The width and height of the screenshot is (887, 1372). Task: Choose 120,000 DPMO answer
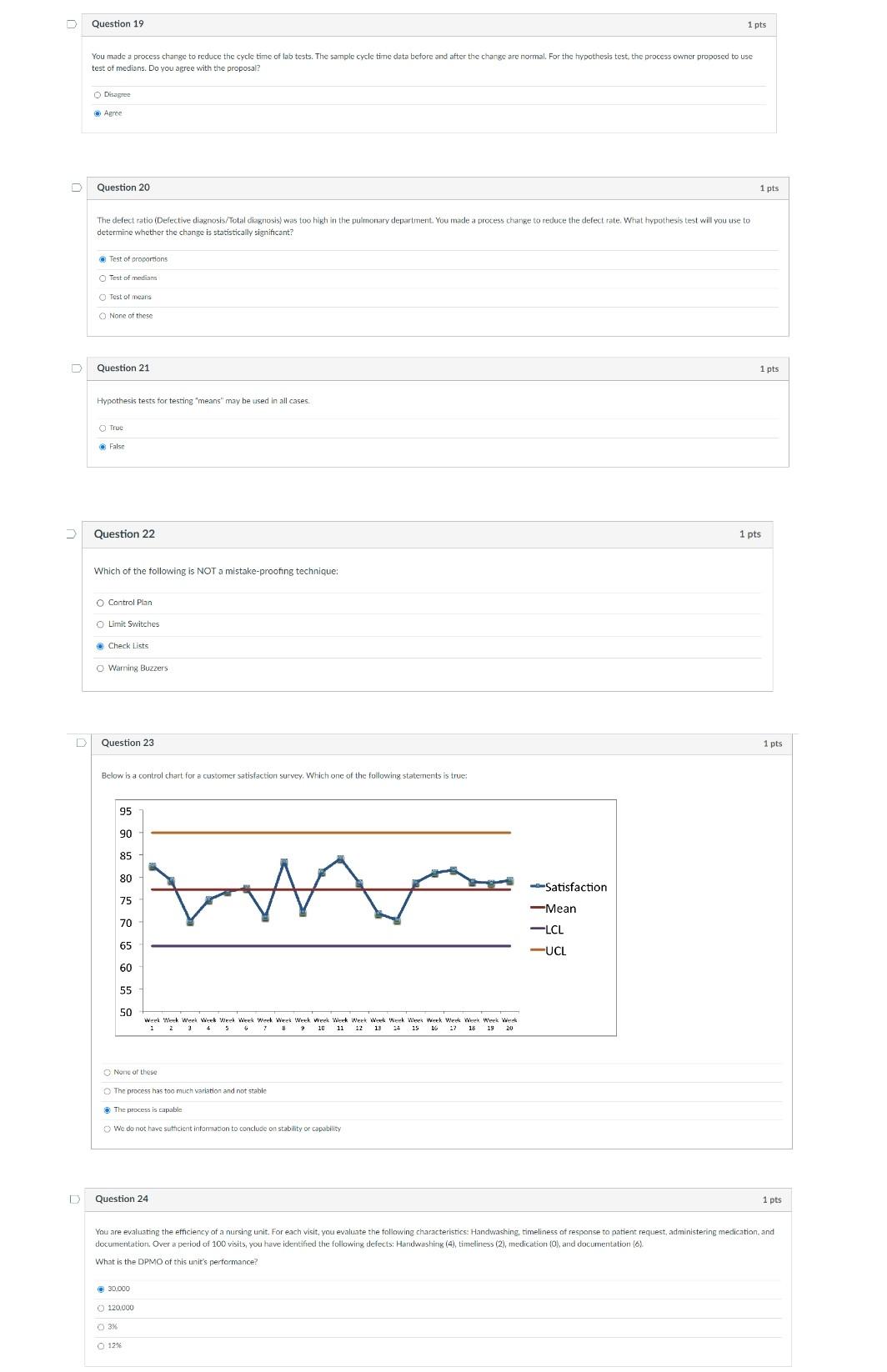102,1308
